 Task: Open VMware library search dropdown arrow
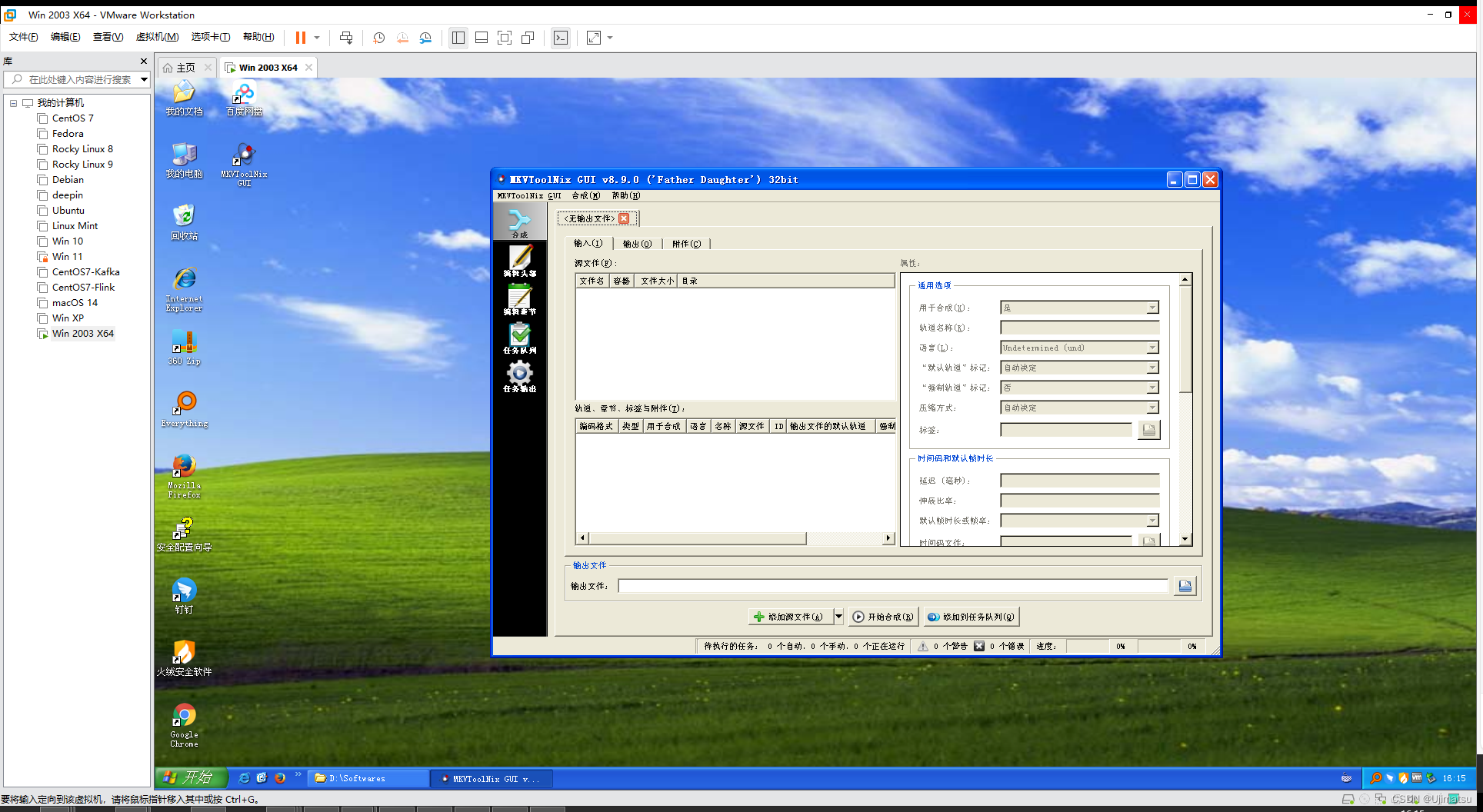coord(144,79)
